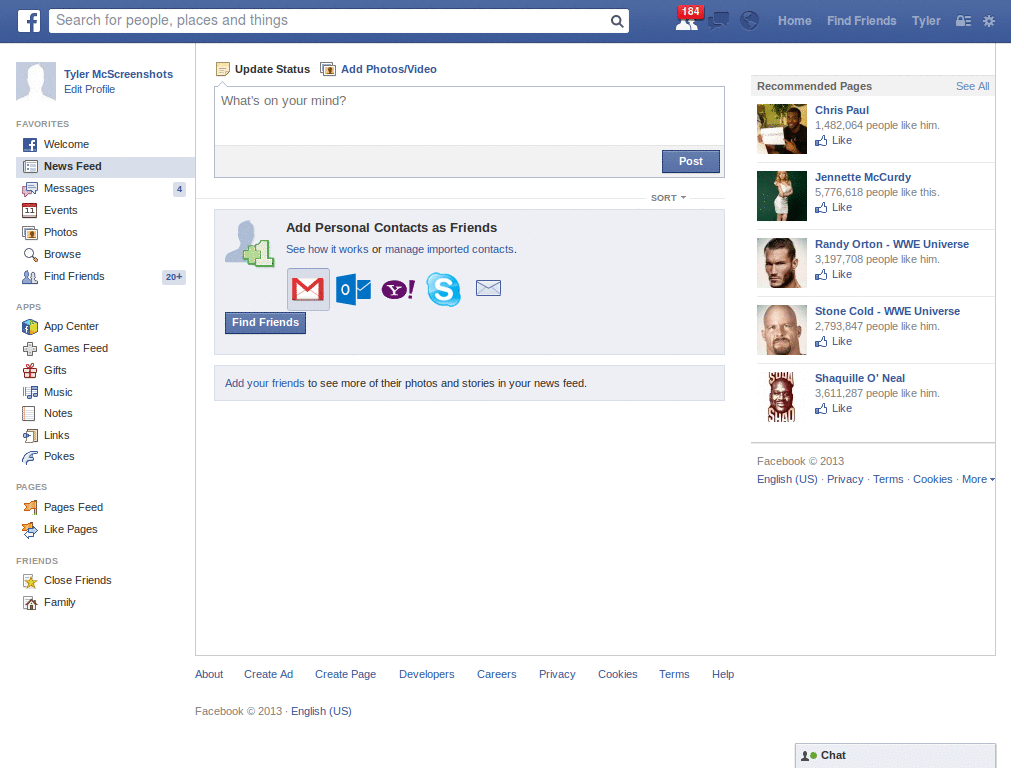This screenshot has height=768, width=1024.
Task: Switch to Add Photos/Video tab
Action: 379,69
